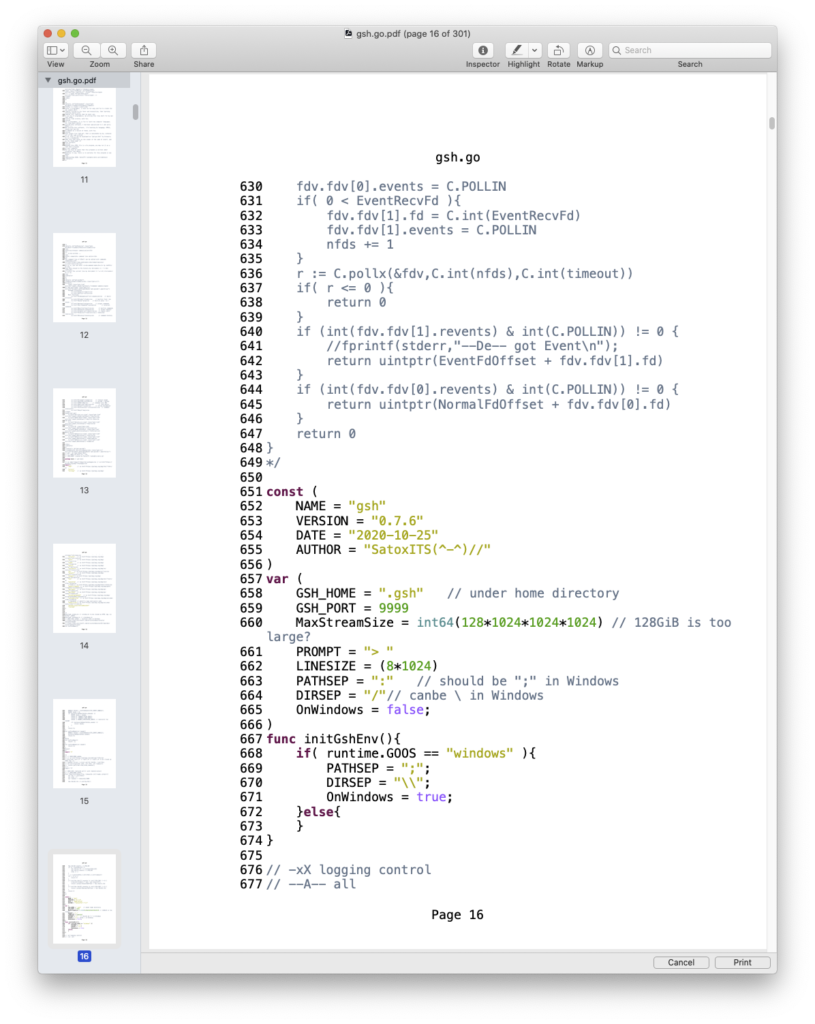Select the Highlight pen tool

pos(517,50)
